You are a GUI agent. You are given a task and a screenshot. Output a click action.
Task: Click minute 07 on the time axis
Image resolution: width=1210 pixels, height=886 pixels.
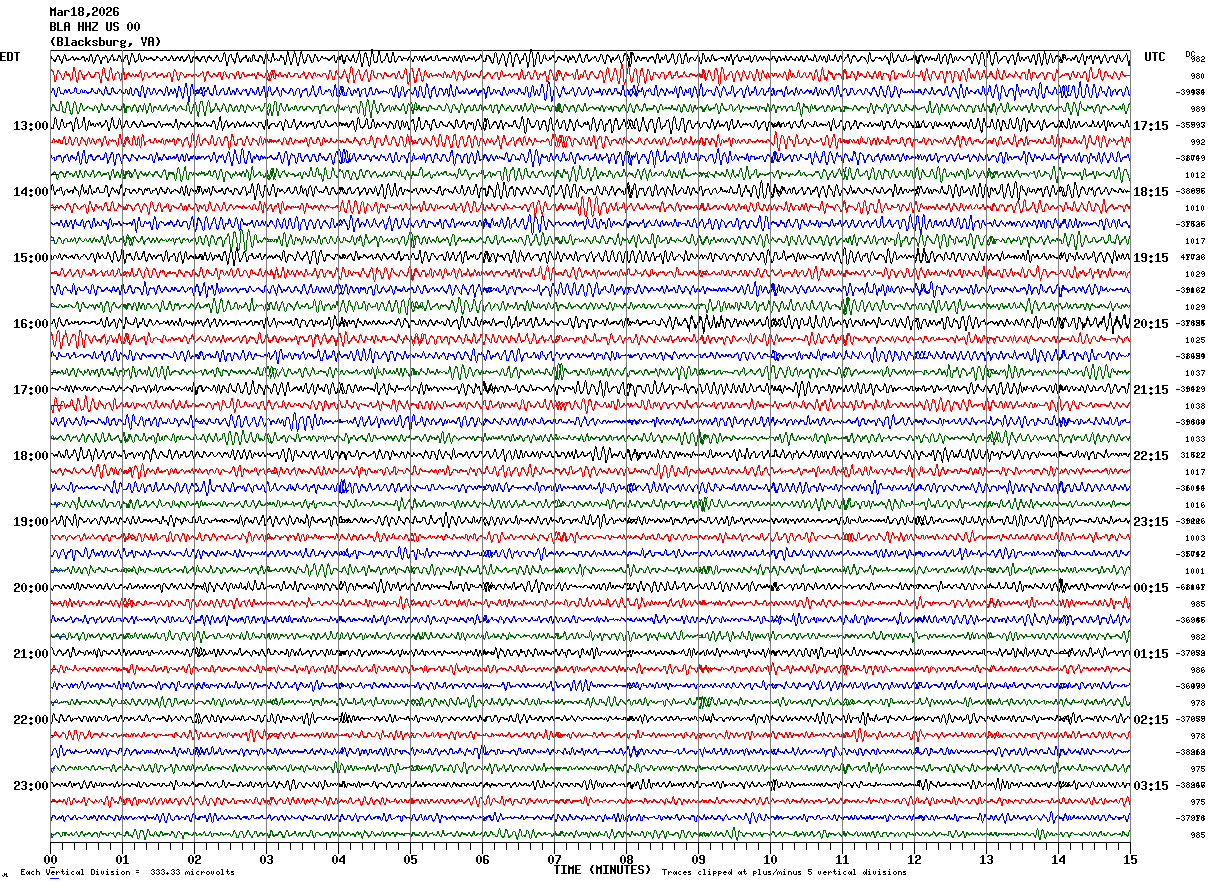[554, 859]
